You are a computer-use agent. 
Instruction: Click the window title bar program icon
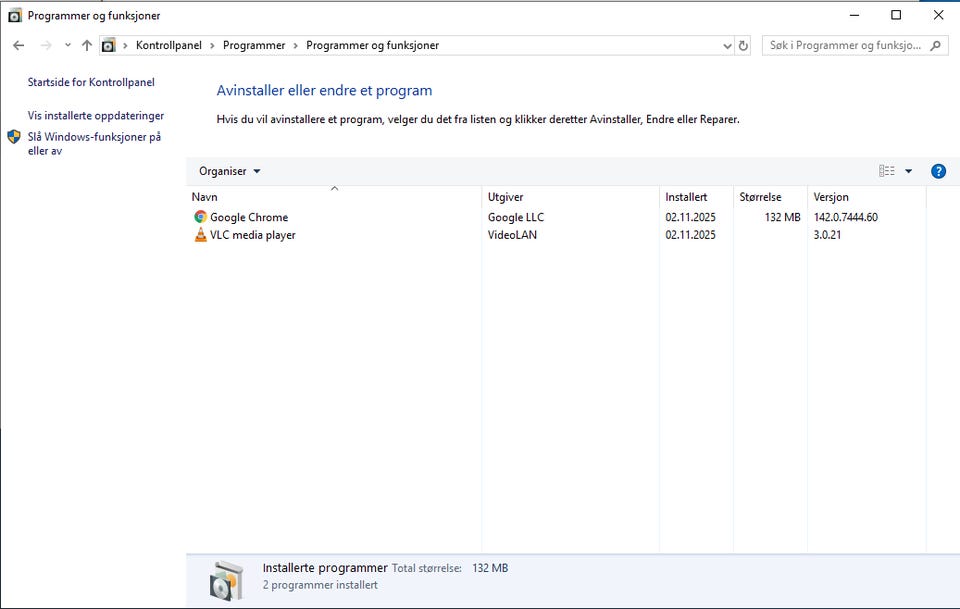(x=15, y=15)
